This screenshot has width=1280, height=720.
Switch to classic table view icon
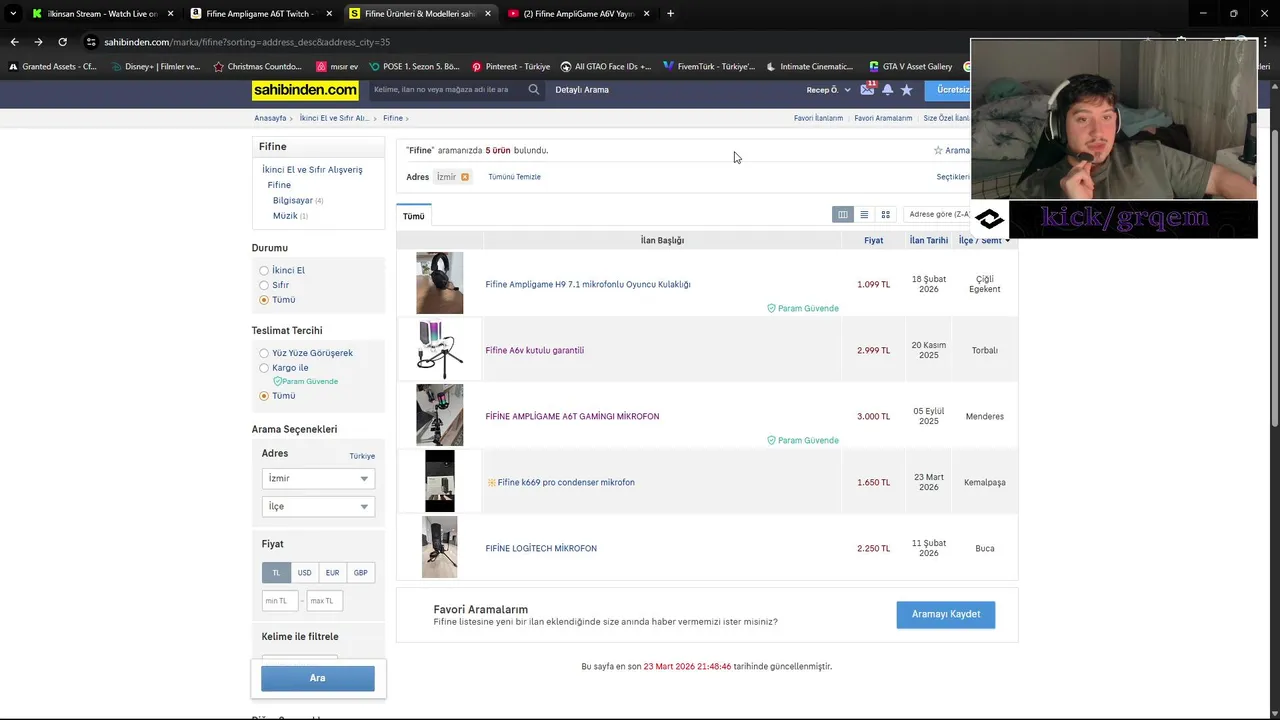(843, 214)
